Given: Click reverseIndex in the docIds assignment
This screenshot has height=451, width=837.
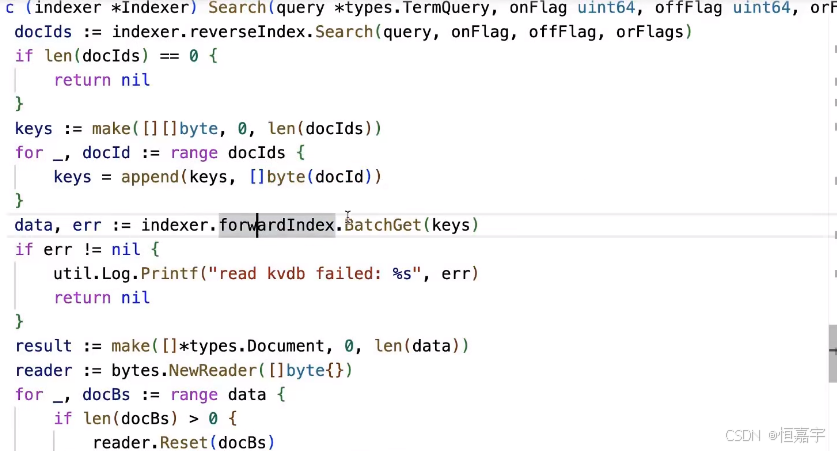Looking at the screenshot, I should tap(247, 32).
